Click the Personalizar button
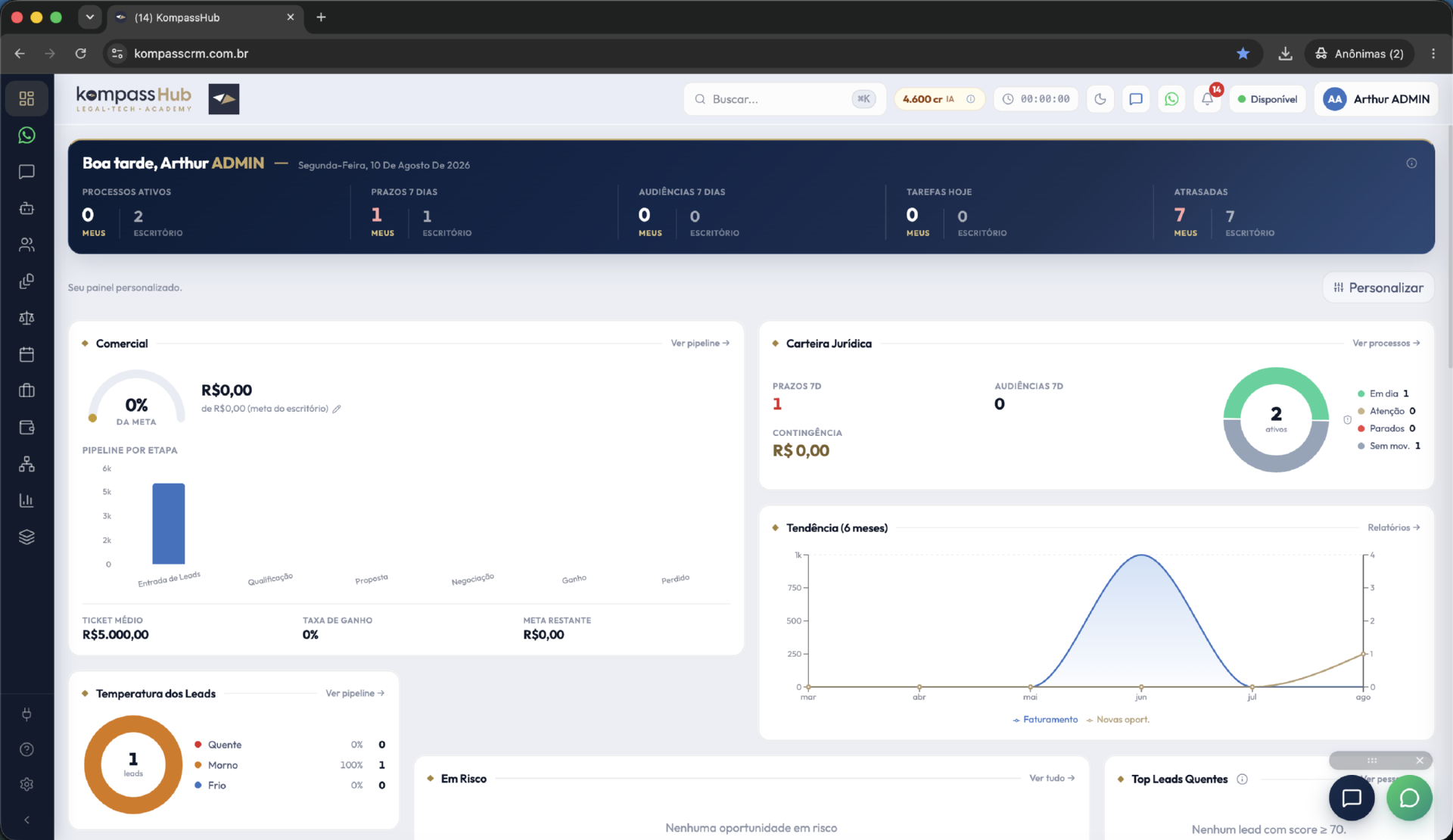 click(1378, 288)
